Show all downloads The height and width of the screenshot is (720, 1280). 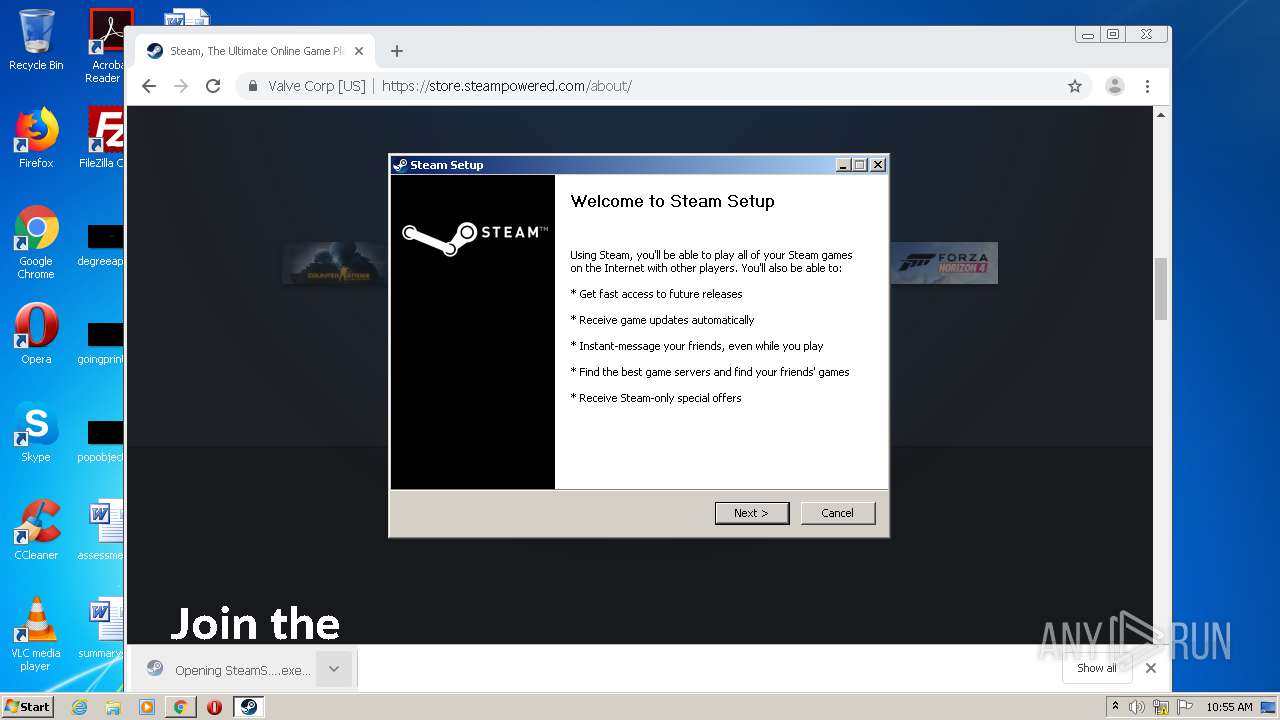[x=1097, y=668]
